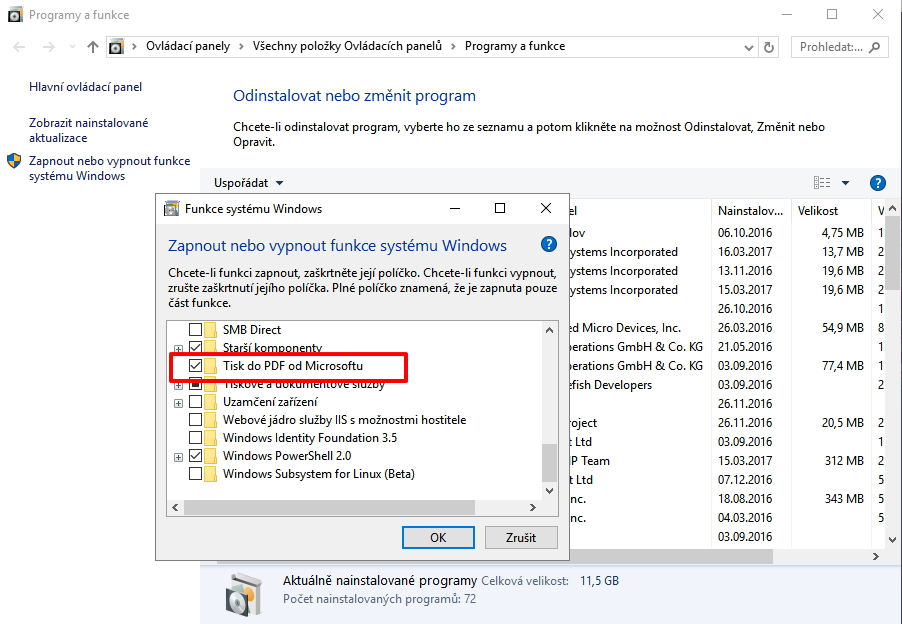The height and width of the screenshot is (624, 902).
Task: Select the Programy a funkce breadcrumb
Action: tap(515, 46)
